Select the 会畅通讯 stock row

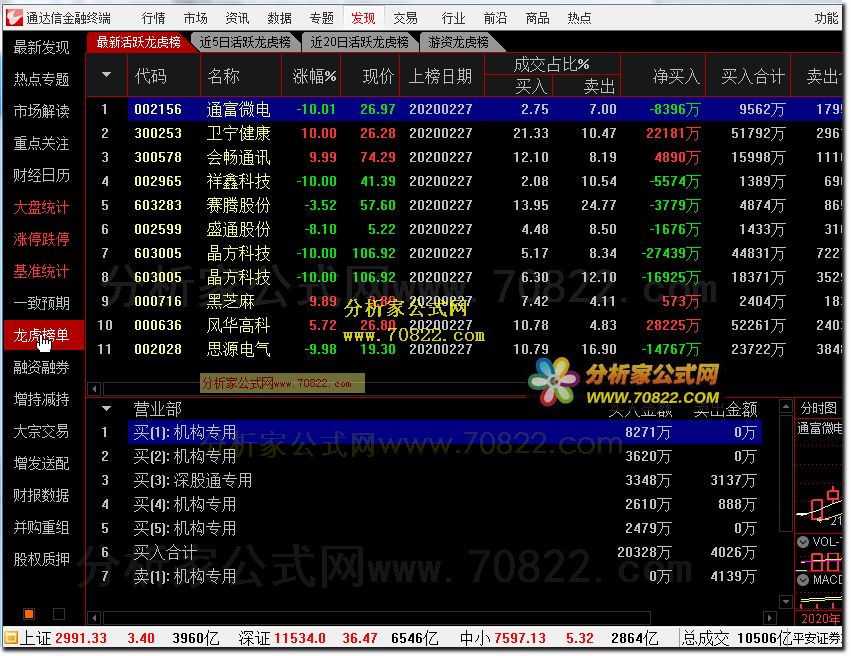467,157
